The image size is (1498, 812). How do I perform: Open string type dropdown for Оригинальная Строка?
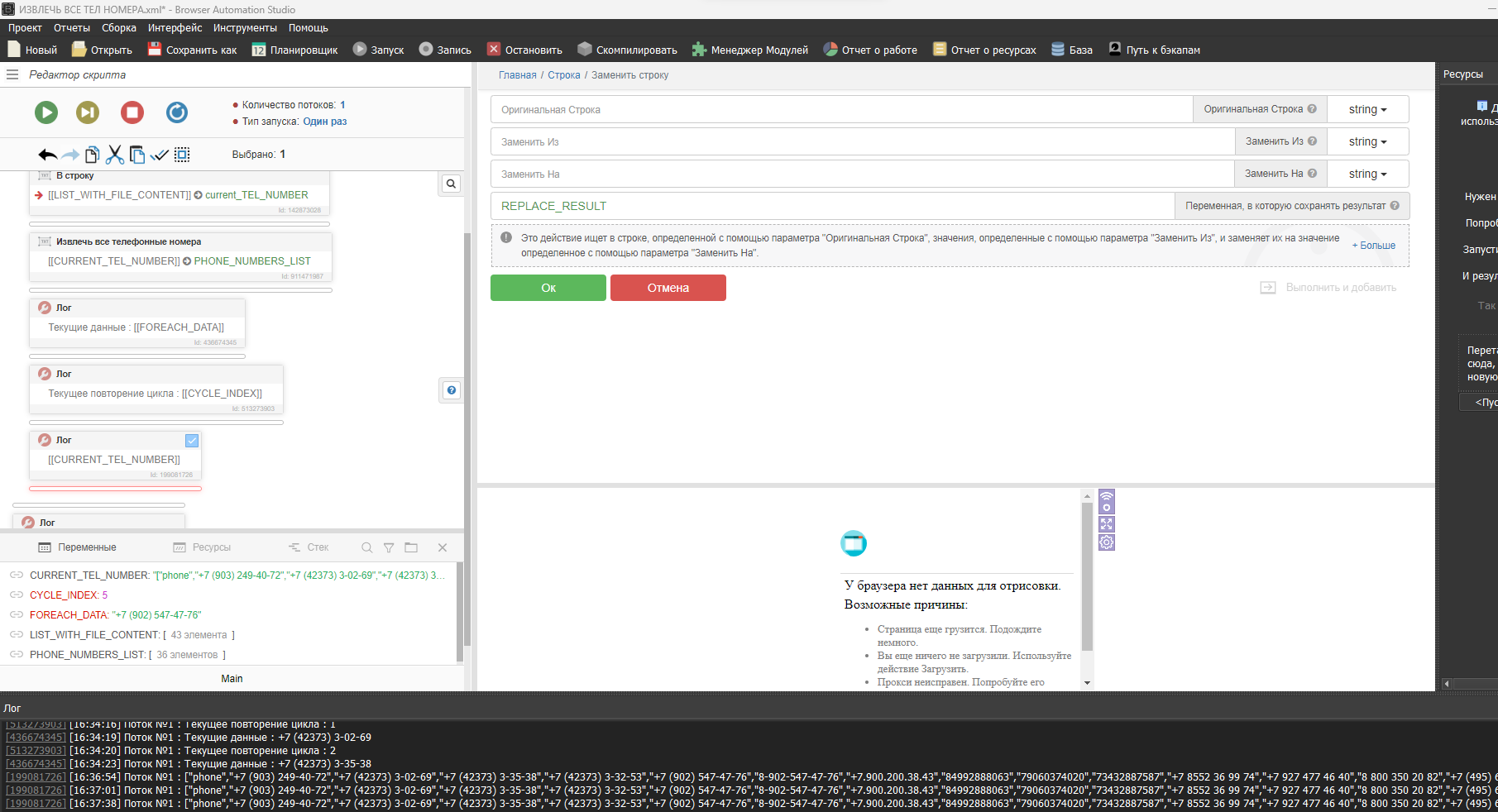click(1367, 110)
